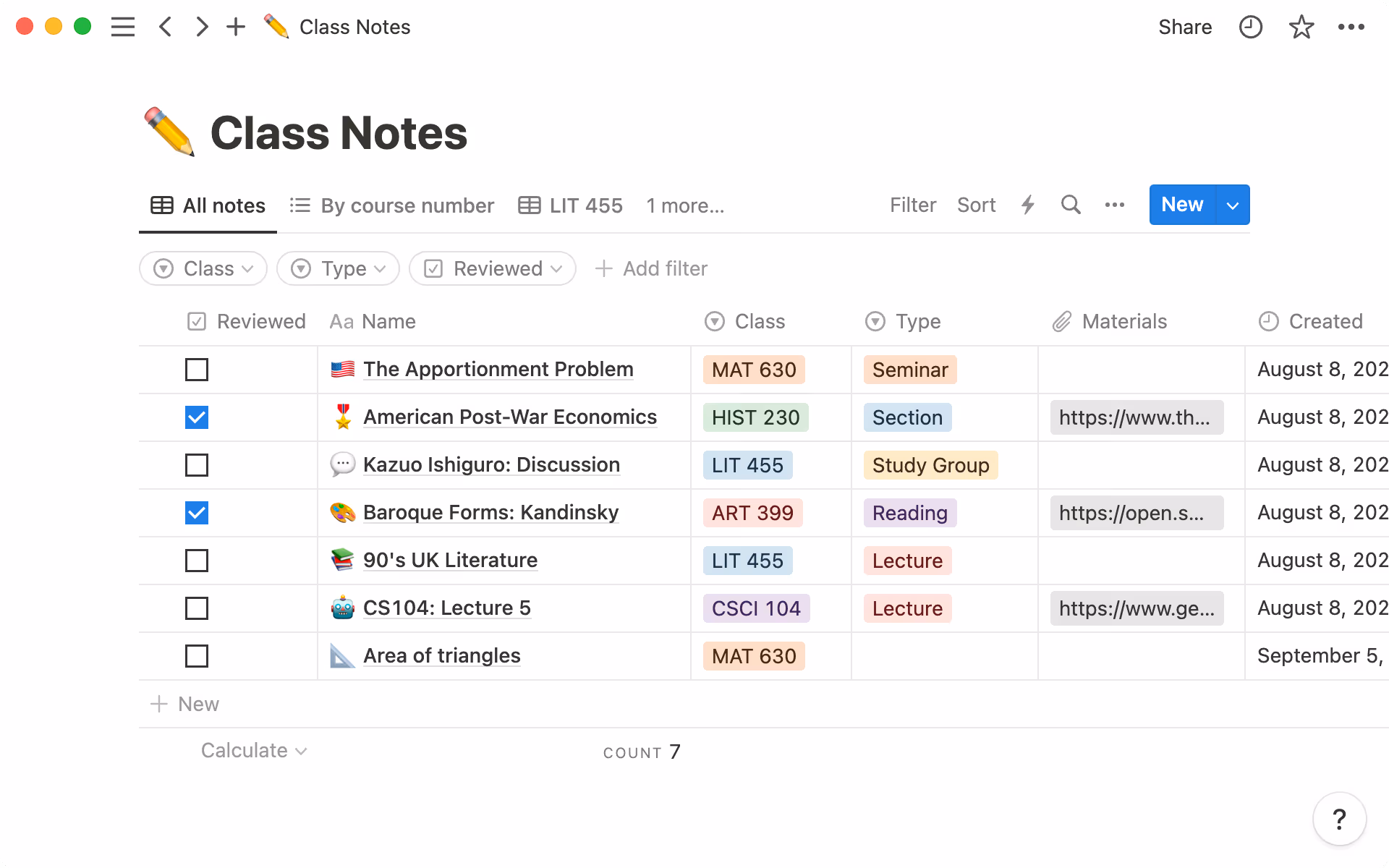Favorite the page with the star icon
The height and width of the screenshot is (868, 1389).
(x=1301, y=27)
